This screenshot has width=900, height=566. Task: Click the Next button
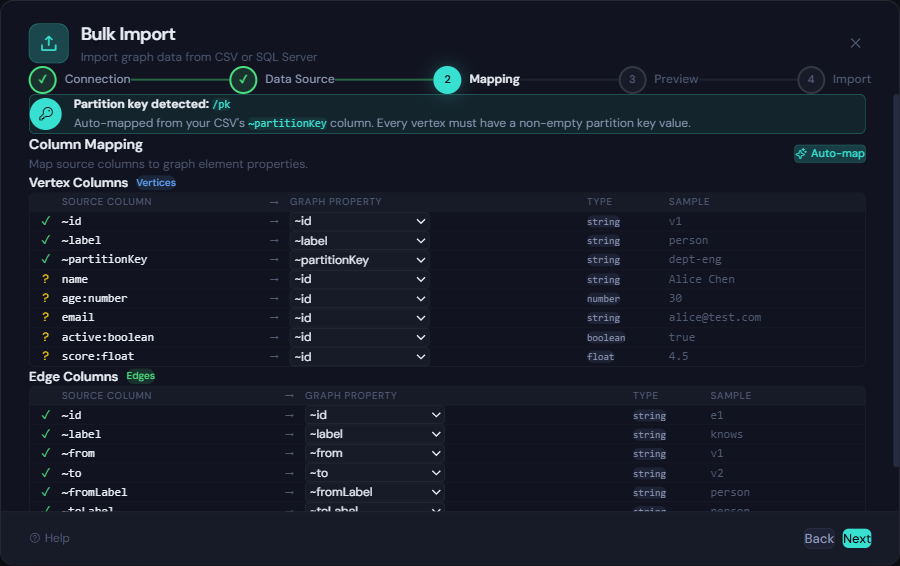[857, 538]
